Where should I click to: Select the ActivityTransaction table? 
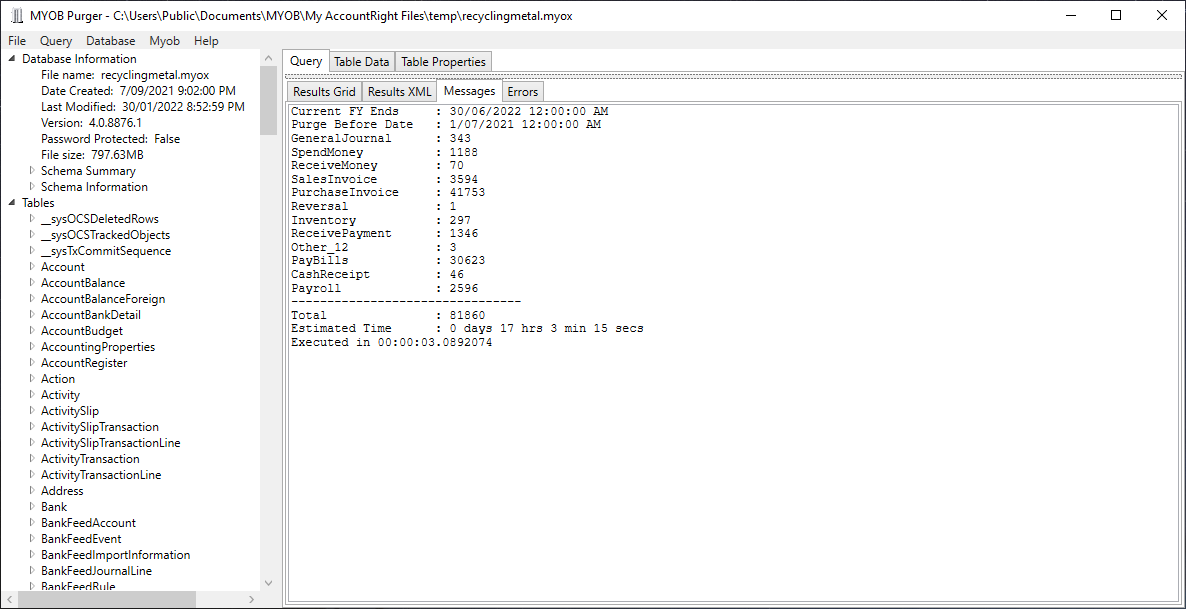coord(90,458)
